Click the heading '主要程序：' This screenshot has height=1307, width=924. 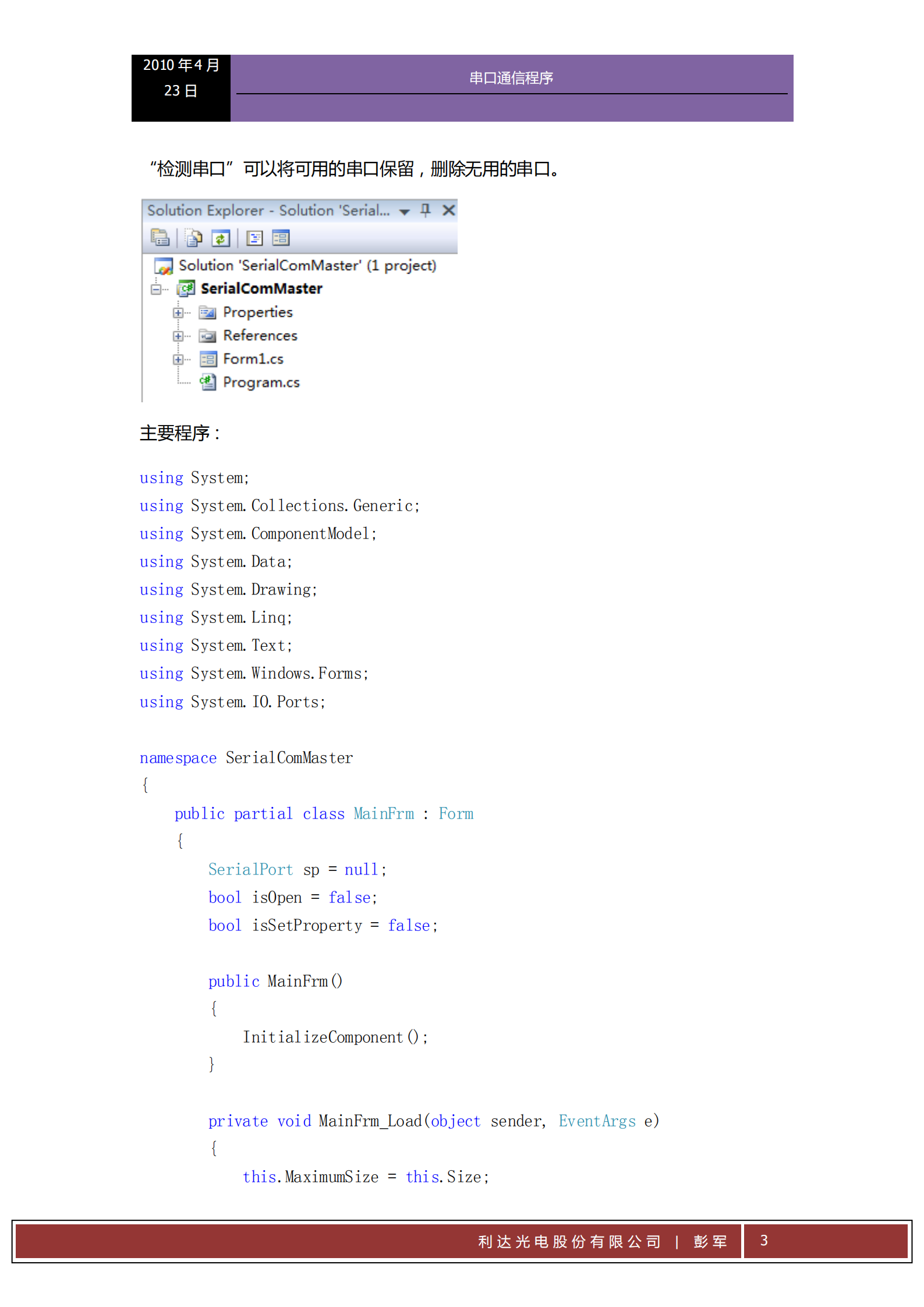point(180,433)
